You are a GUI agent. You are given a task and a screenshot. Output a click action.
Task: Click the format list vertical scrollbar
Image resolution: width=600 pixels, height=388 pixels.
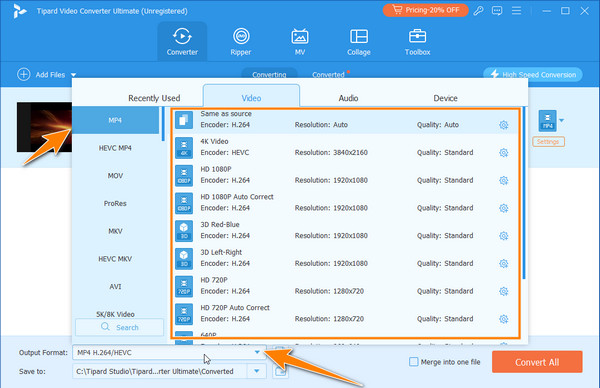[x=524, y=193]
